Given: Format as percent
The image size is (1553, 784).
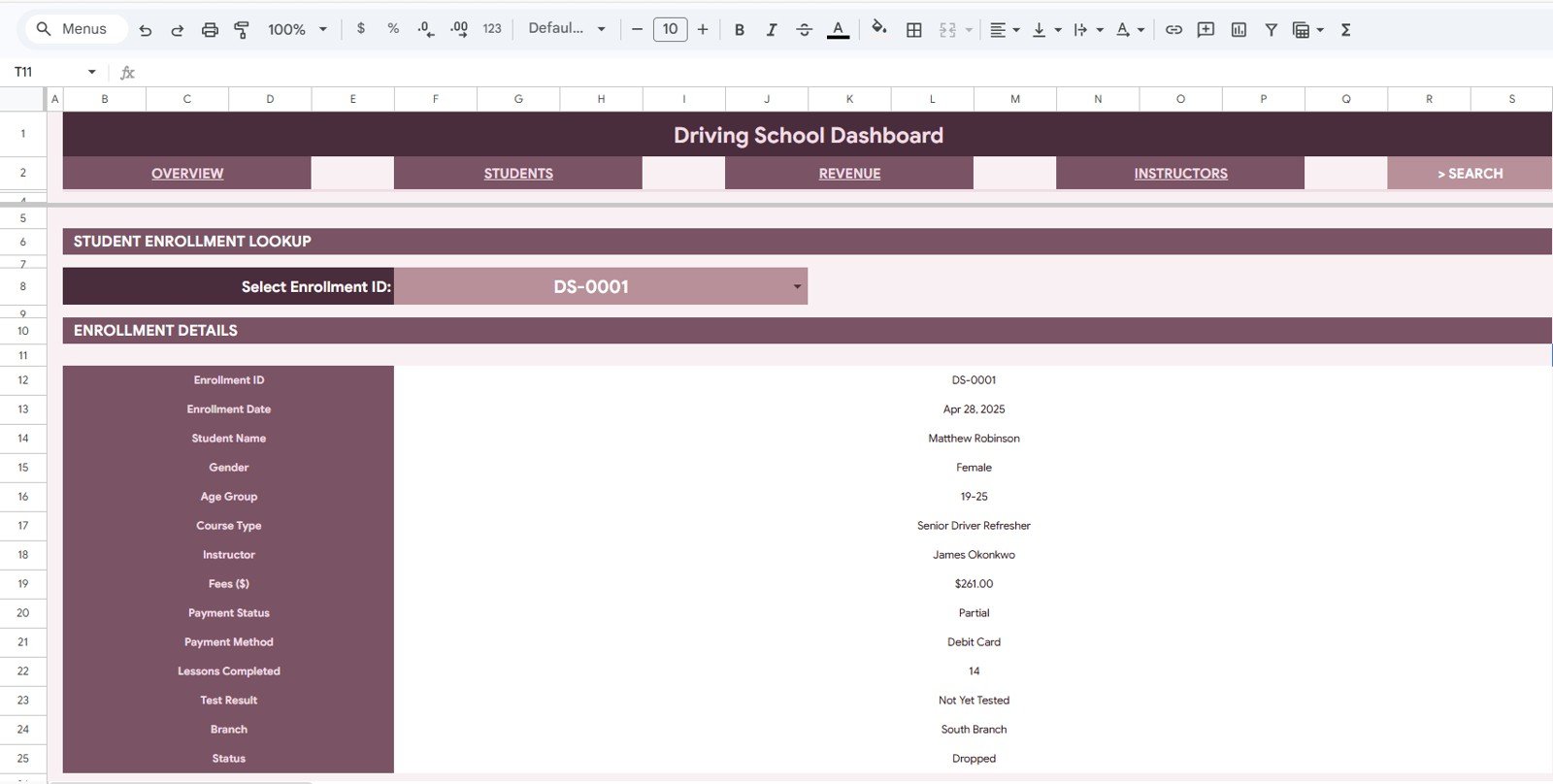Looking at the screenshot, I should [x=393, y=29].
